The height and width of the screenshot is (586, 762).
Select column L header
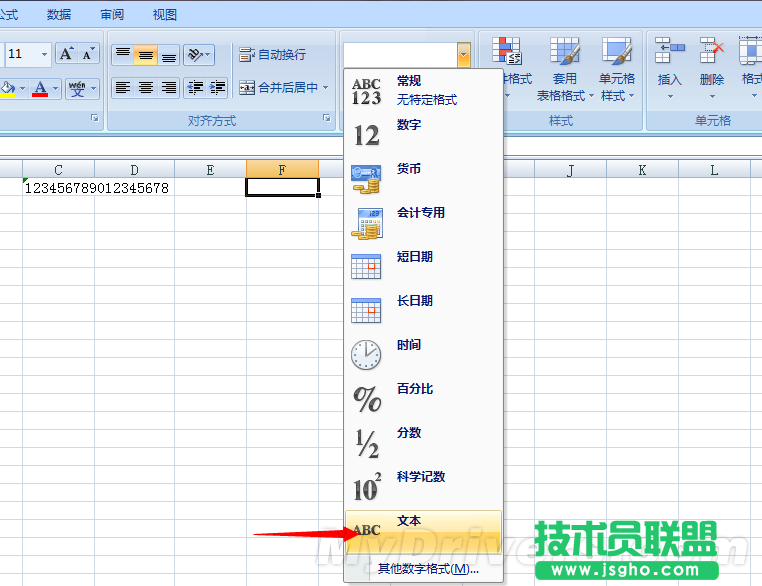click(x=714, y=170)
